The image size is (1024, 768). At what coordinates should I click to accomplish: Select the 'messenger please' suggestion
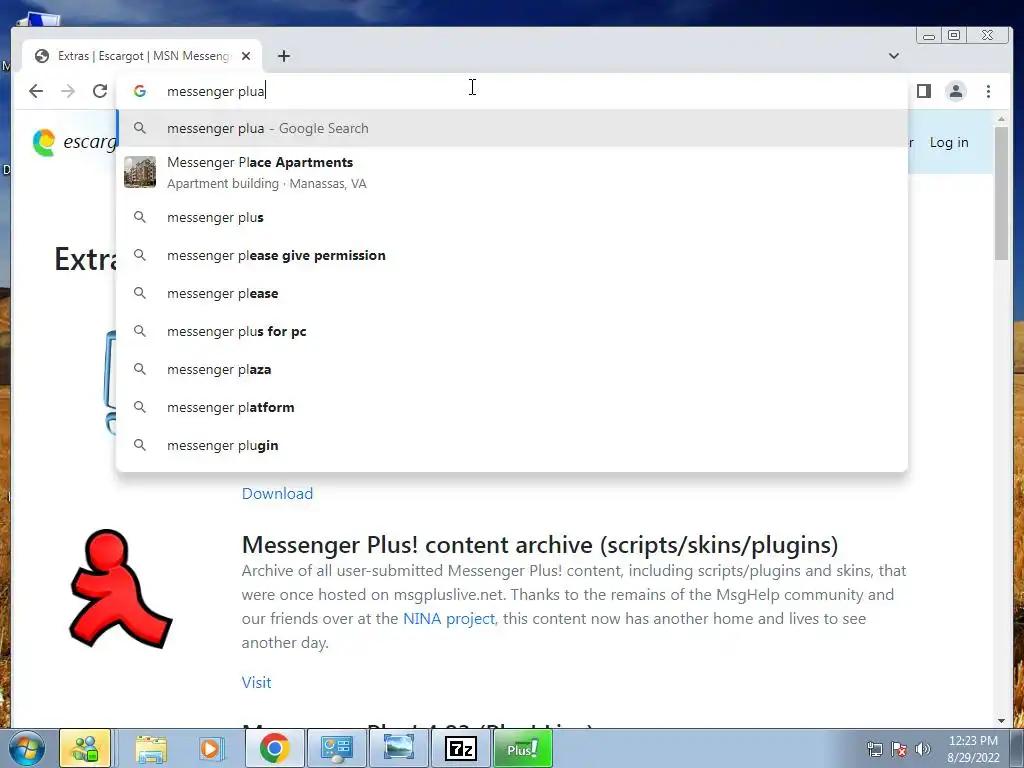[x=512, y=293]
